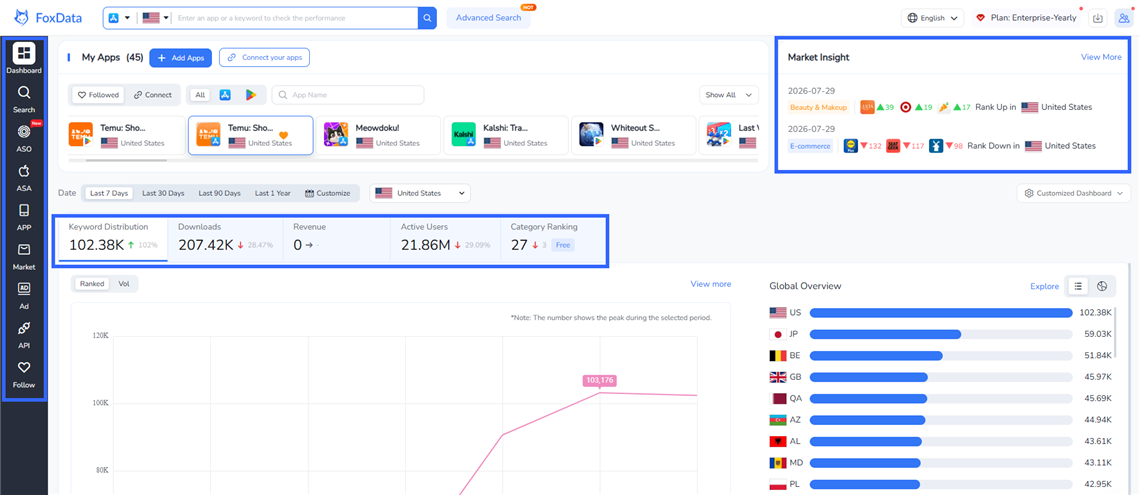Image resolution: width=1140 pixels, height=495 pixels.
Task: Click the Lidl app icon in Rank Down row
Action: (x=851, y=145)
